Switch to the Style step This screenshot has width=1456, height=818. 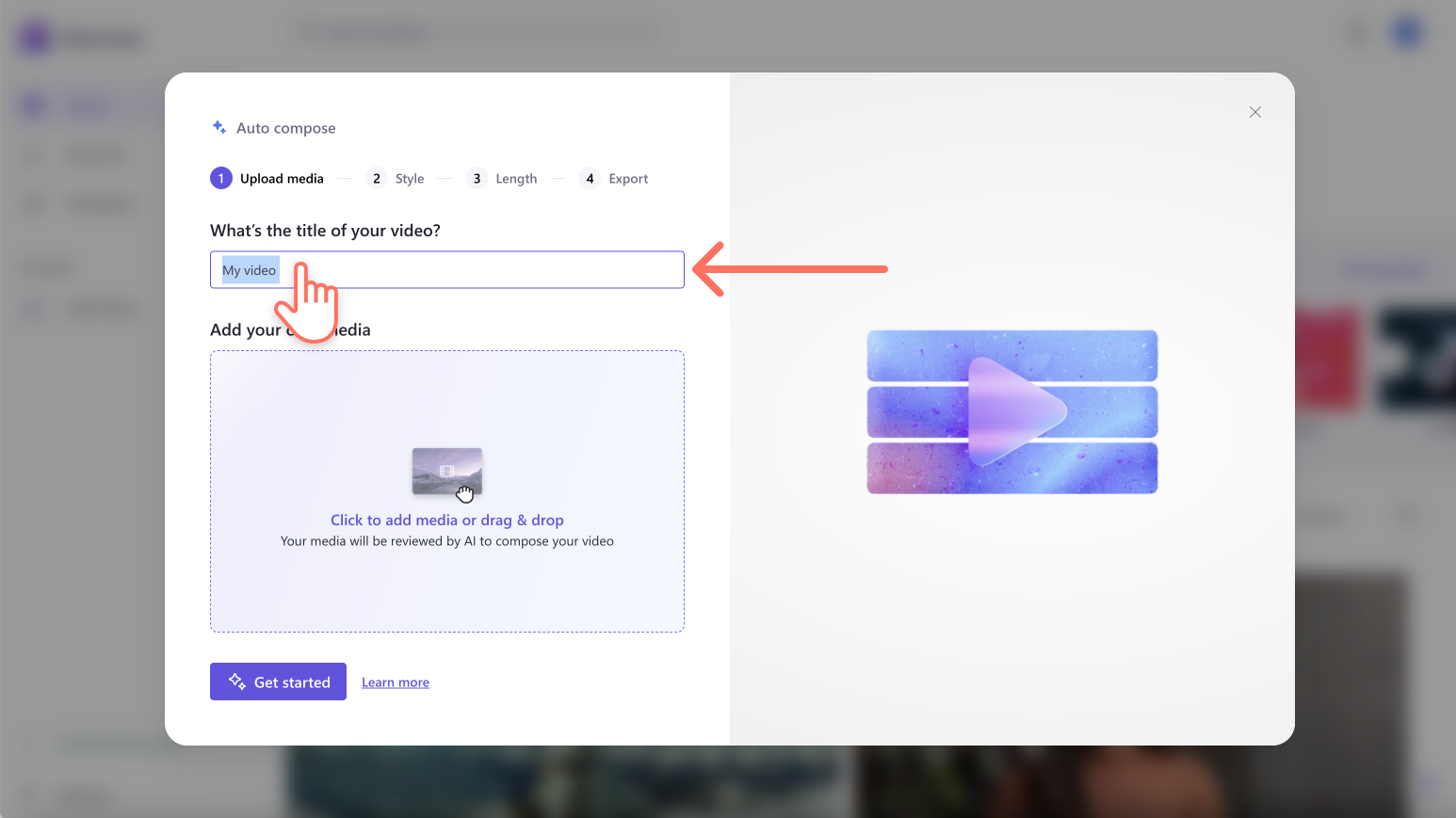(x=410, y=178)
